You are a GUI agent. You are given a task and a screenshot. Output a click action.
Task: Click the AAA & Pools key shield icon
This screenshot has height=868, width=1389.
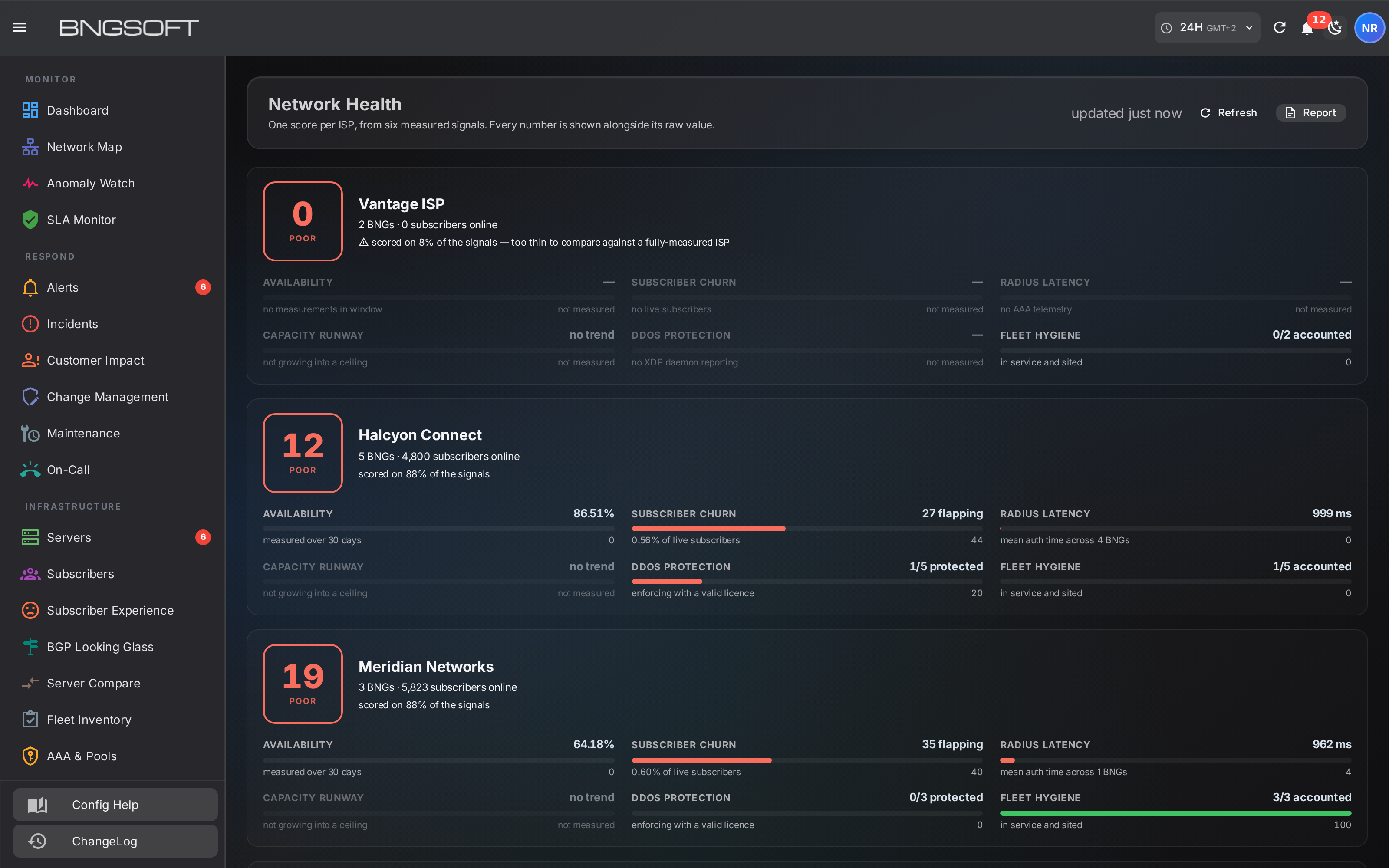pyautogui.click(x=30, y=756)
